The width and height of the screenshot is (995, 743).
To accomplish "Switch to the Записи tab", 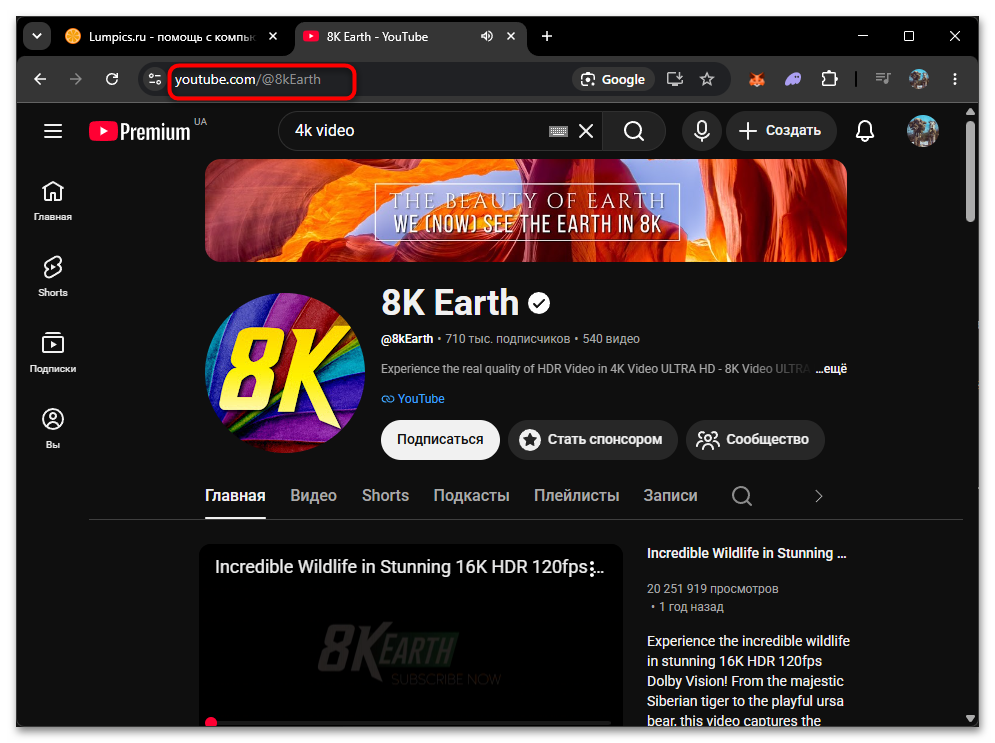I will 671,496.
